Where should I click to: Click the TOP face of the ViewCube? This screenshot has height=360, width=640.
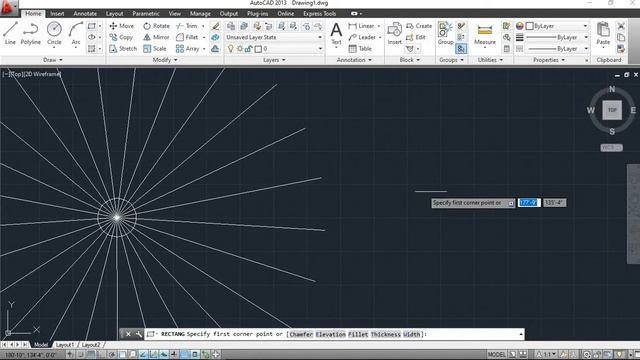coord(612,110)
